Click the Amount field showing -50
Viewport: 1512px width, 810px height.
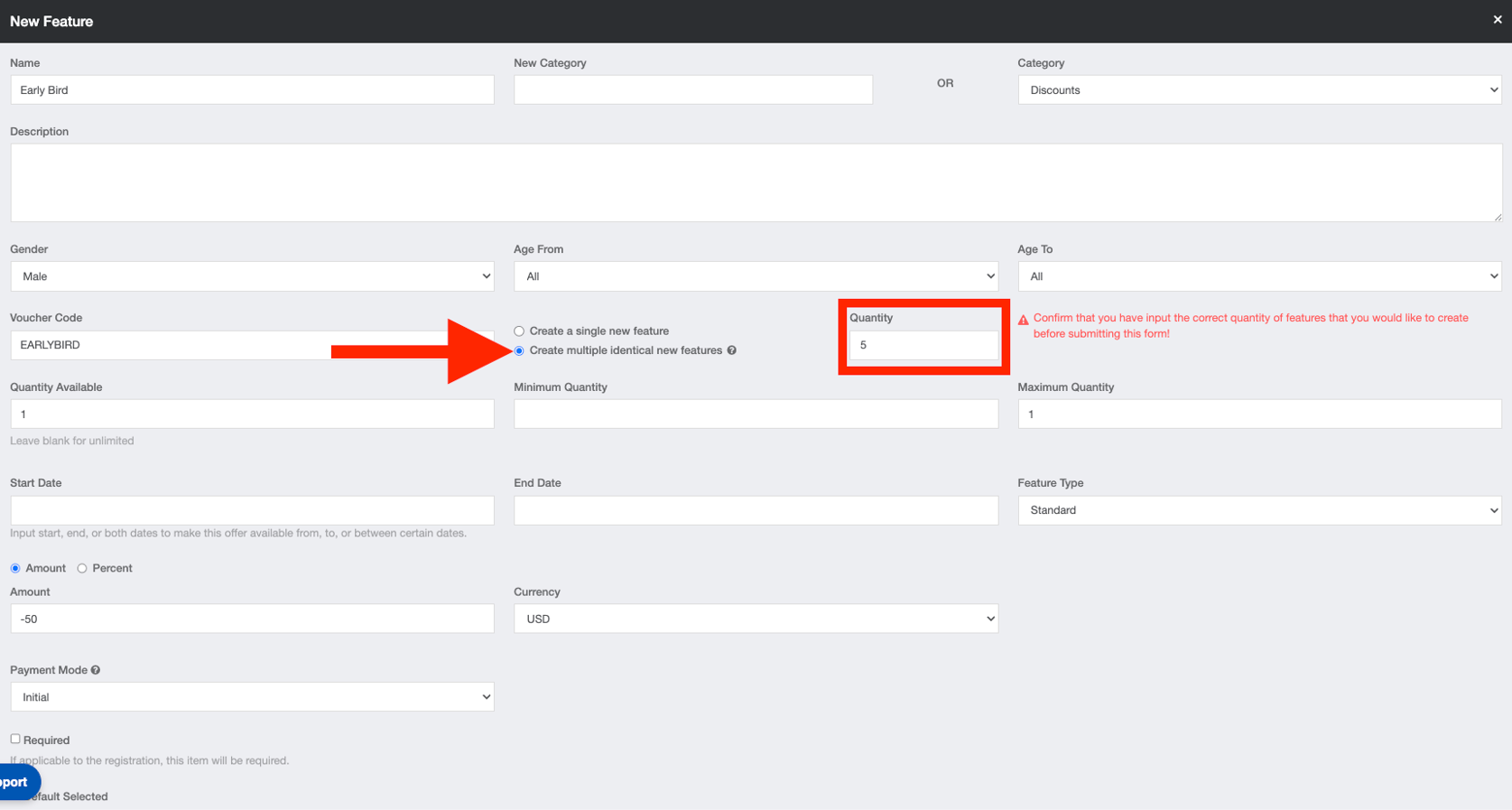252,619
